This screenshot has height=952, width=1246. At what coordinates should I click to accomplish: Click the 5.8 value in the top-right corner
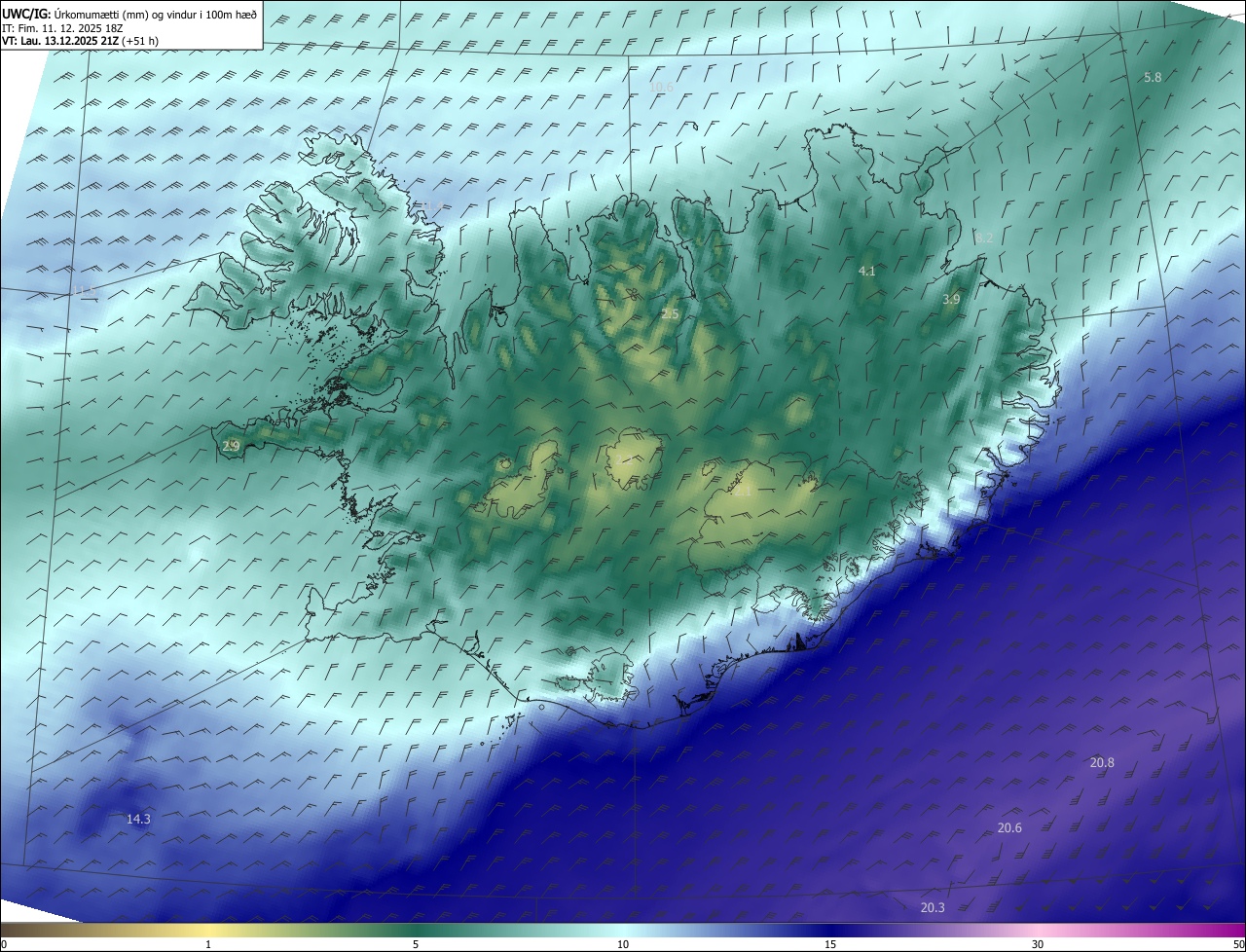[1153, 77]
